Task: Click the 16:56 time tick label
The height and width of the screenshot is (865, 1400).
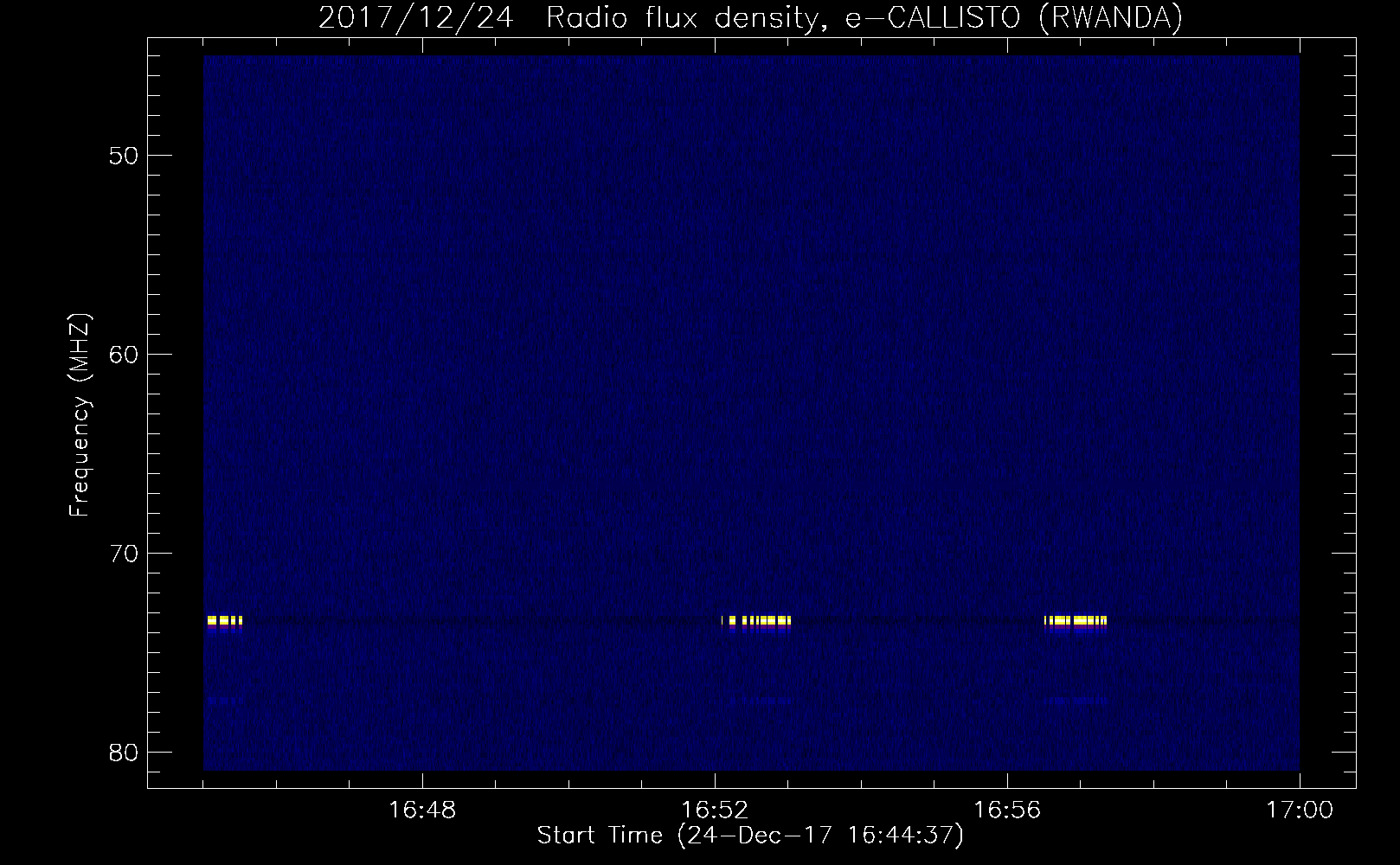Action: tap(1007, 811)
